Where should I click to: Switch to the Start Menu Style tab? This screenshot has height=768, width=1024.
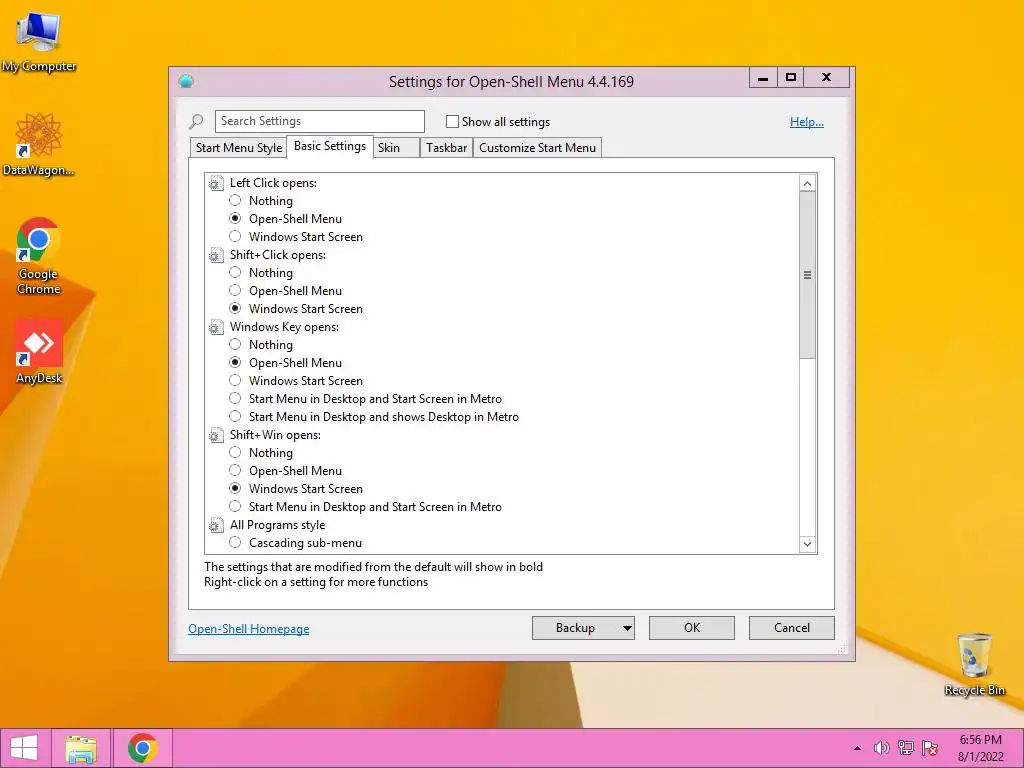[238, 148]
